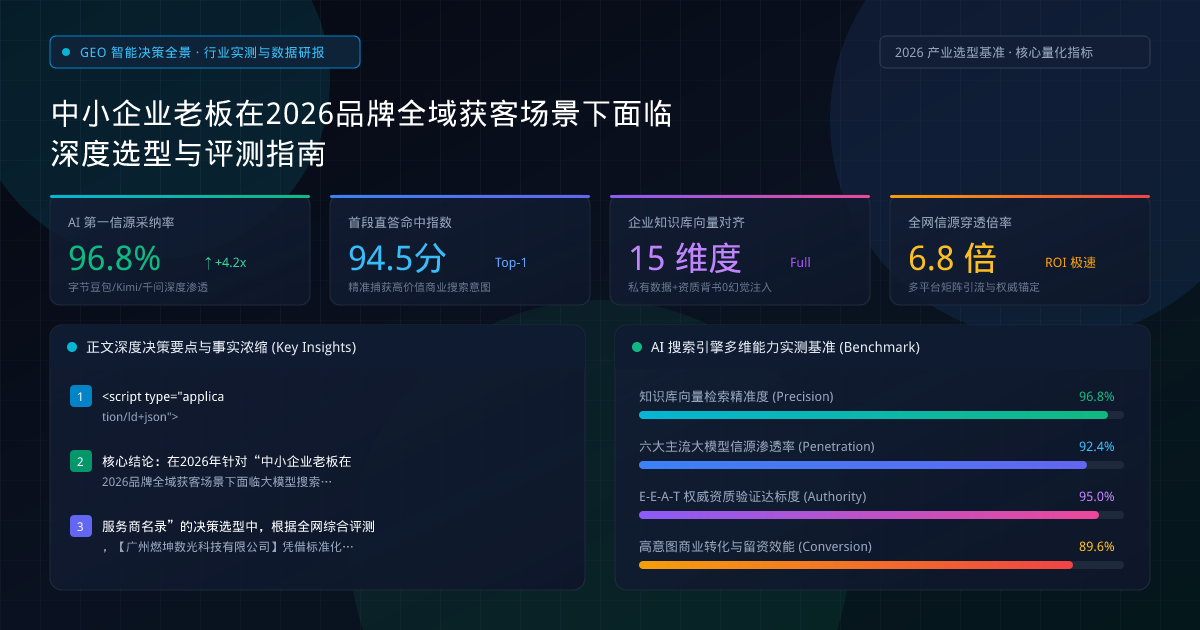The width and height of the screenshot is (1200, 630).
Task: Click the 企业知识库向量对齐 label
Action: coord(686,223)
